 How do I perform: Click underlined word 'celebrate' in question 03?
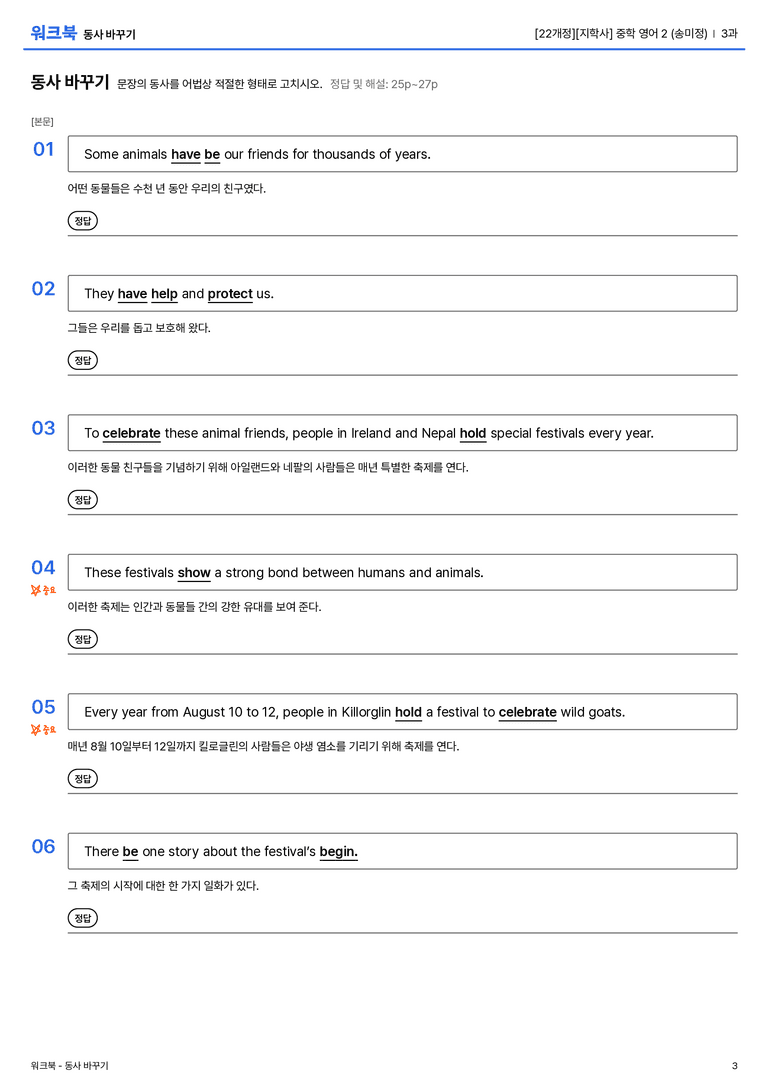[x=131, y=433]
